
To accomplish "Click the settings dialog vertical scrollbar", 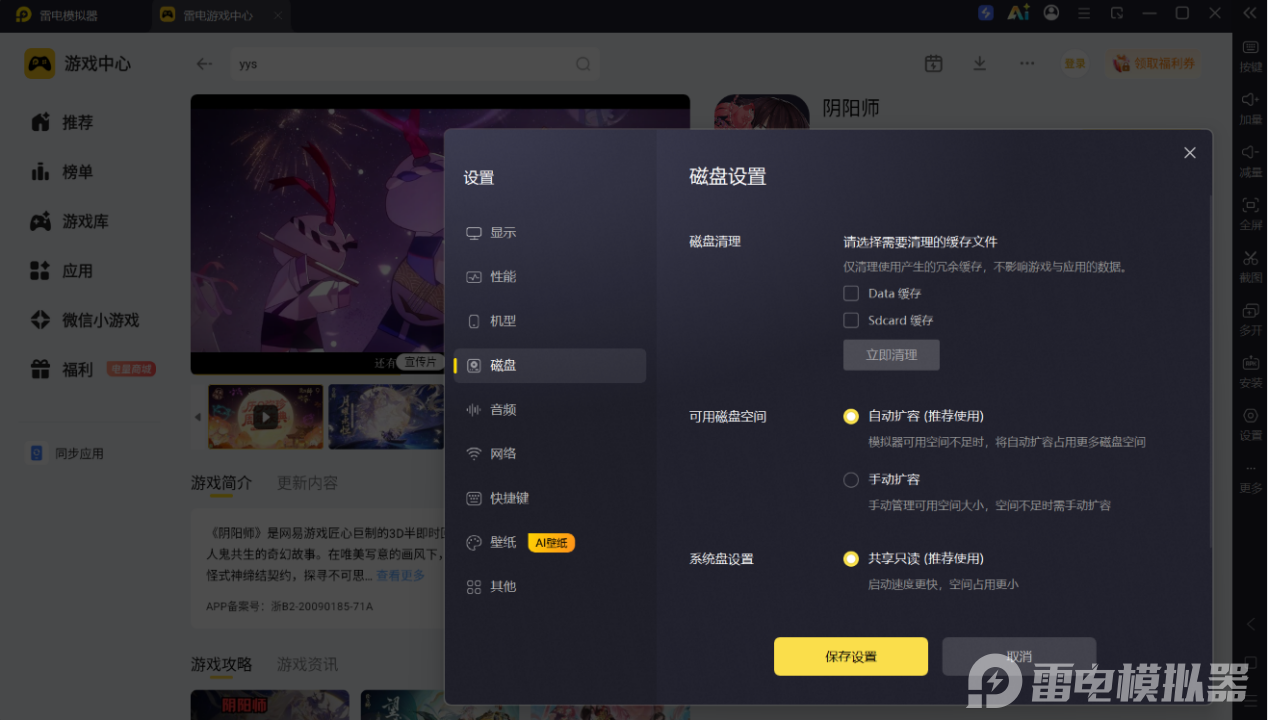I will pos(1211,370).
